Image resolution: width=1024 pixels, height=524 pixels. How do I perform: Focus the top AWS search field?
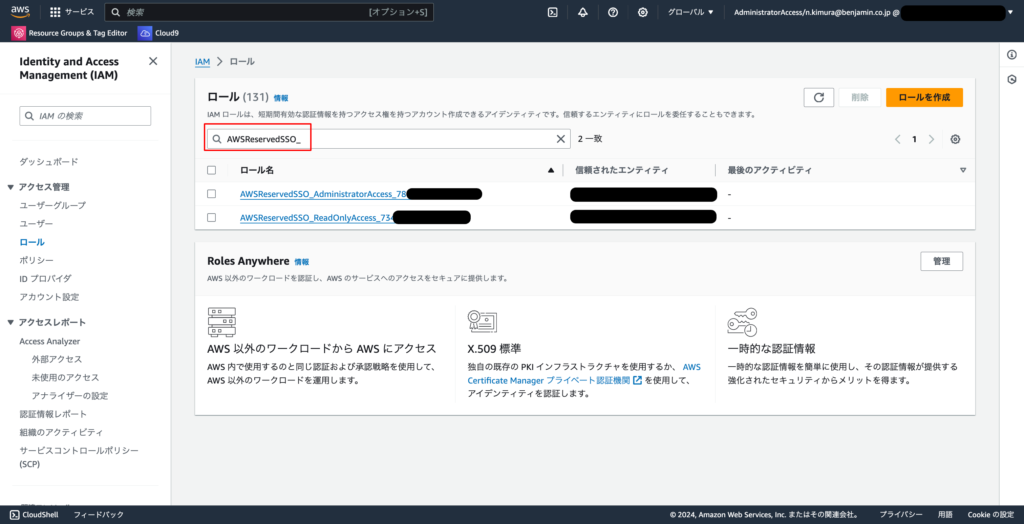pyautogui.click(x=268, y=12)
